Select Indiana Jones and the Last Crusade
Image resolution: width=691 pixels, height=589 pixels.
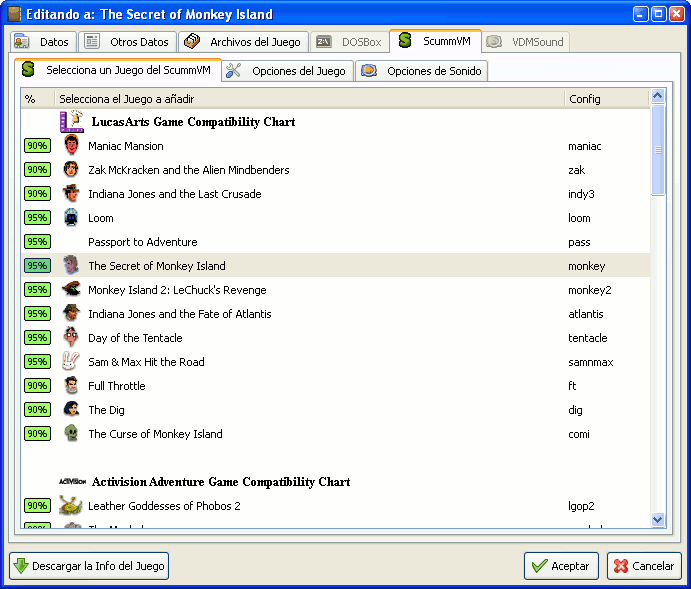(x=175, y=194)
